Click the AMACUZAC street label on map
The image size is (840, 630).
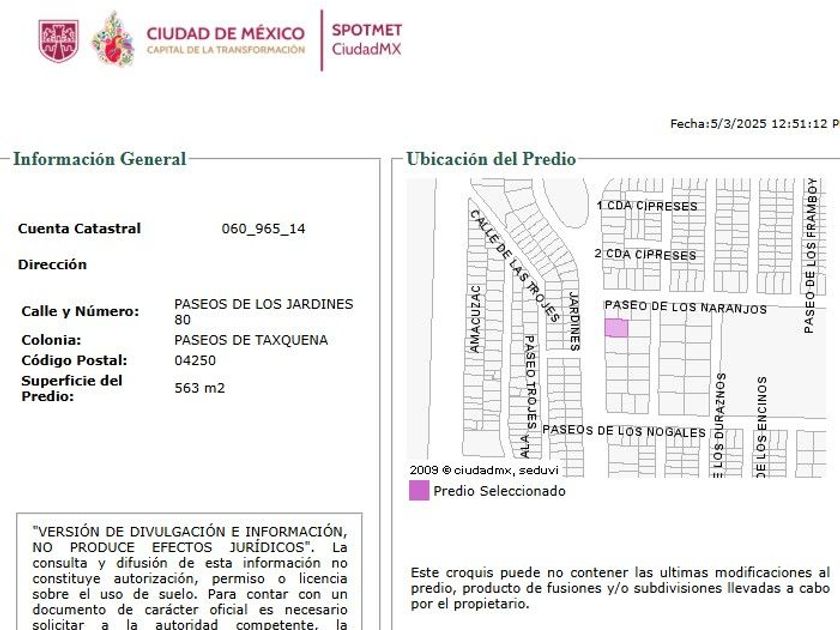tap(475, 318)
